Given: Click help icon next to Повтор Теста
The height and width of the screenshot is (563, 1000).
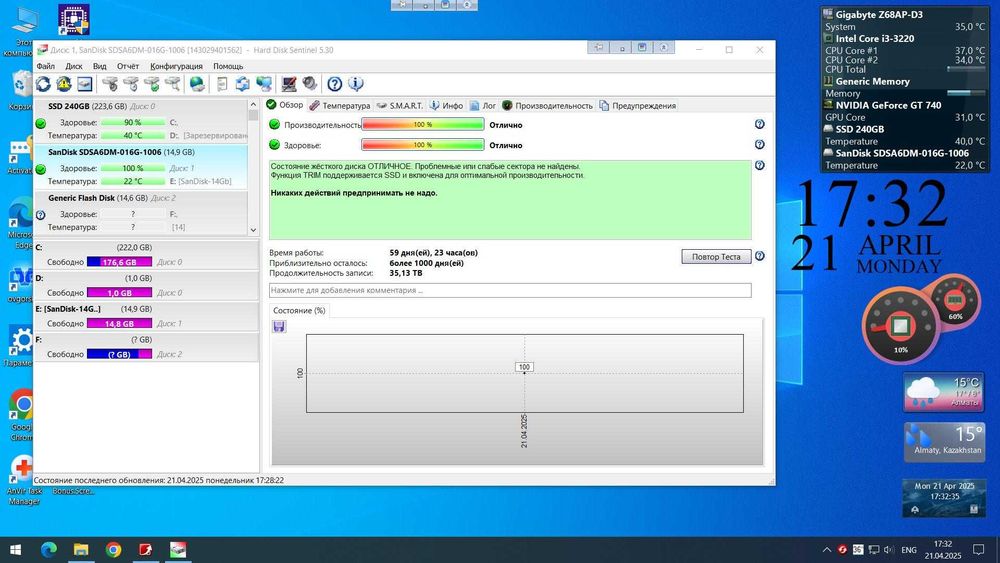Looking at the screenshot, I should click(x=760, y=256).
